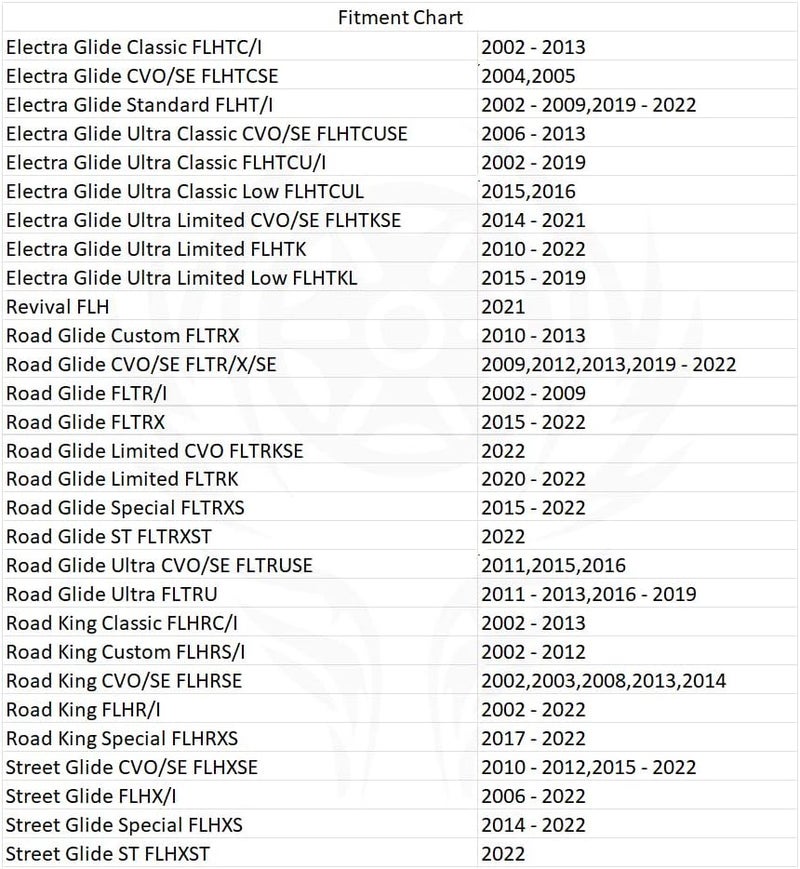Select the Fitment Chart header cell

[400, 17]
